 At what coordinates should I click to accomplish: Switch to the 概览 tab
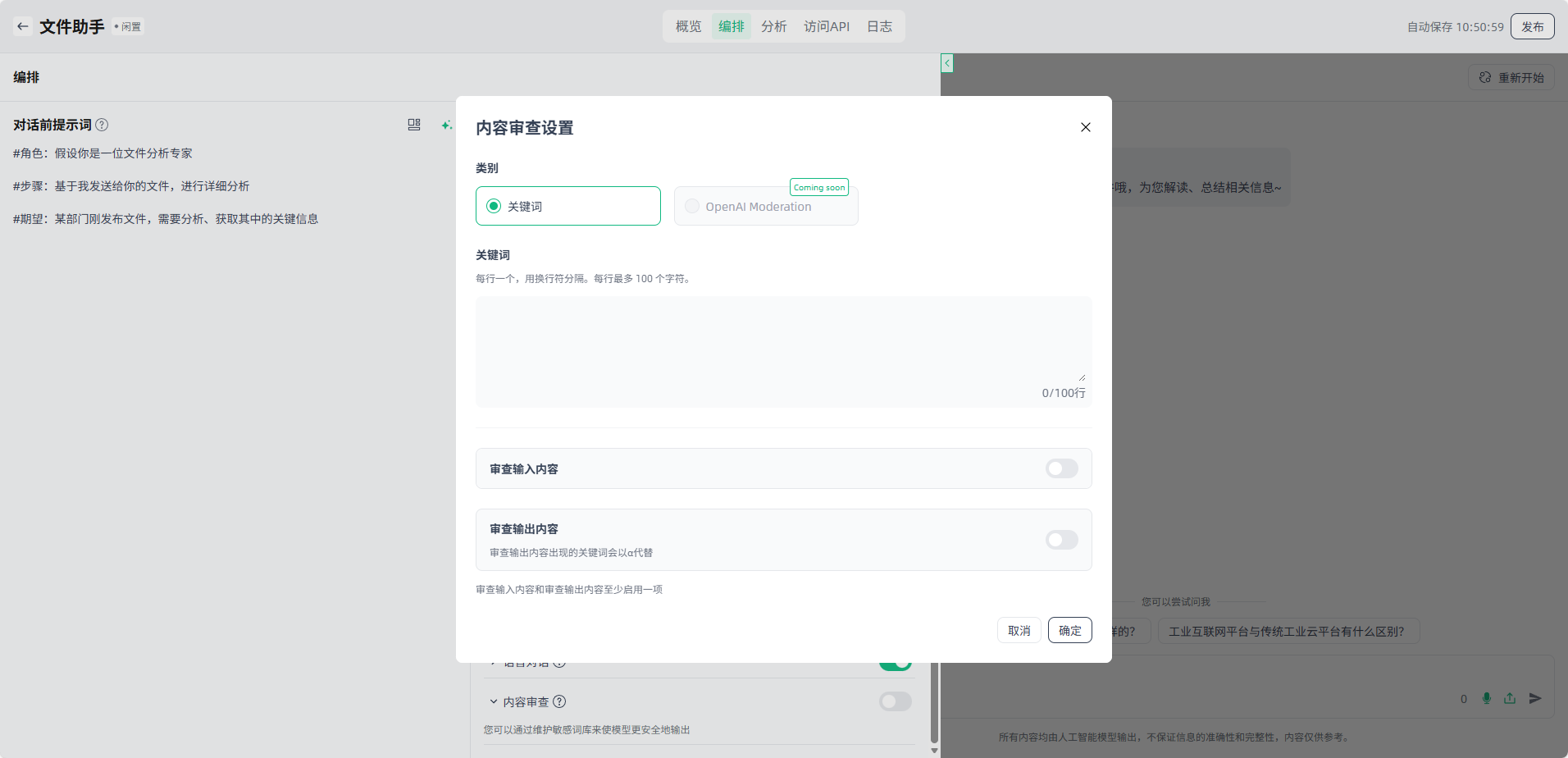pos(688,26)
